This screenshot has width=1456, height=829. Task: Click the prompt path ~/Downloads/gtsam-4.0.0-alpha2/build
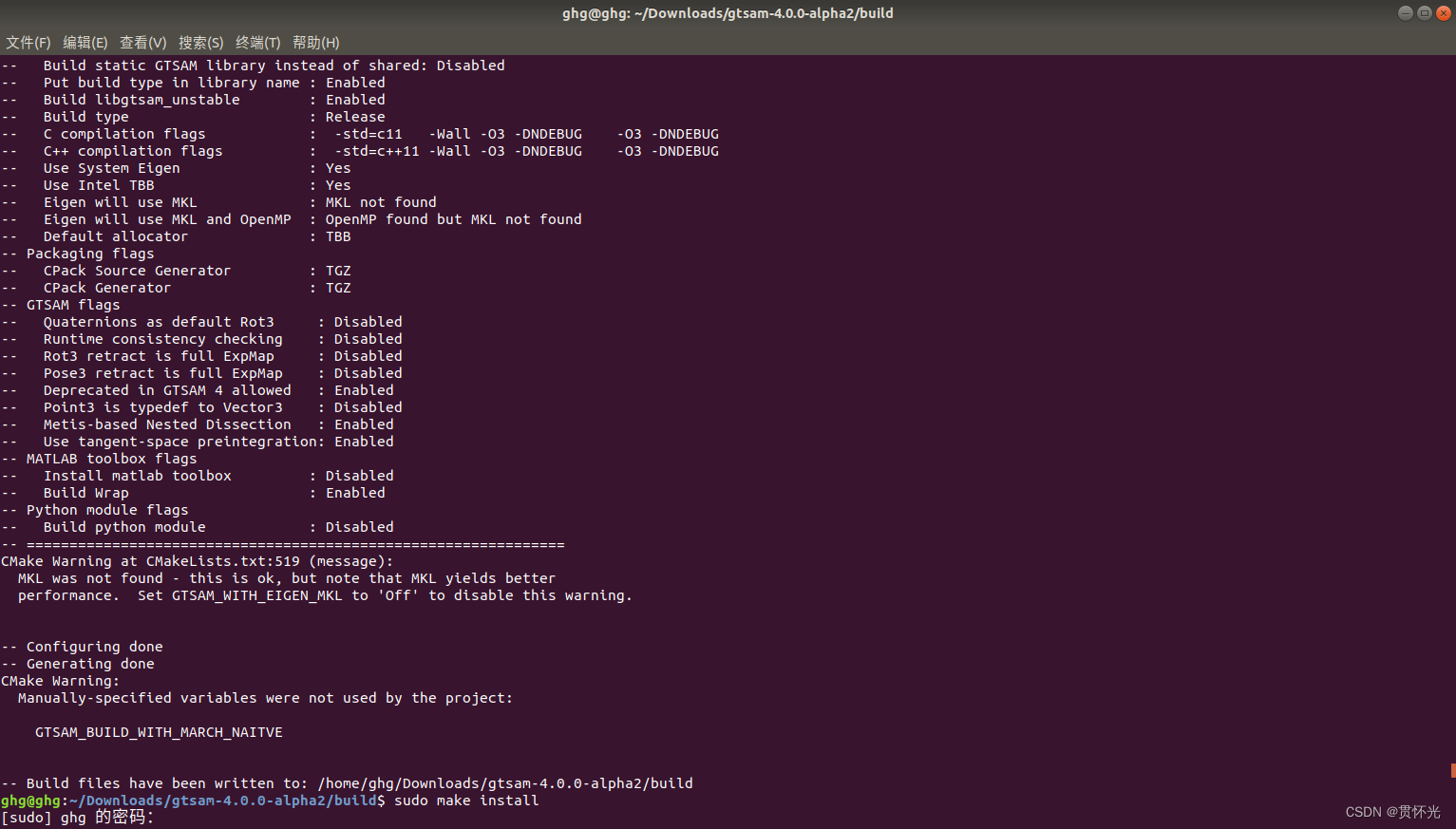(222, 801)
